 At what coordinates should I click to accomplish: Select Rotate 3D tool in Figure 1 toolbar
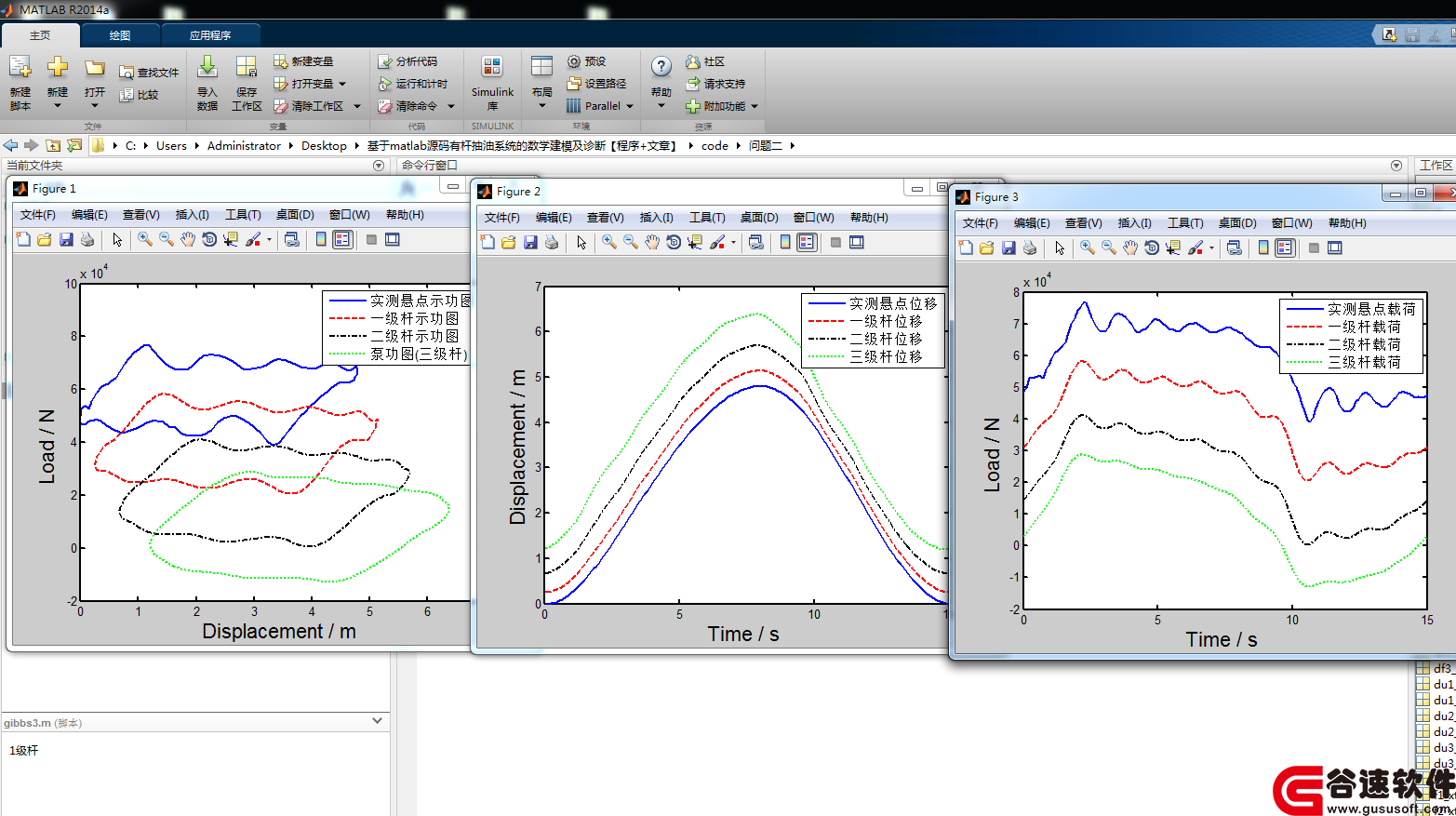pos(209,239)
